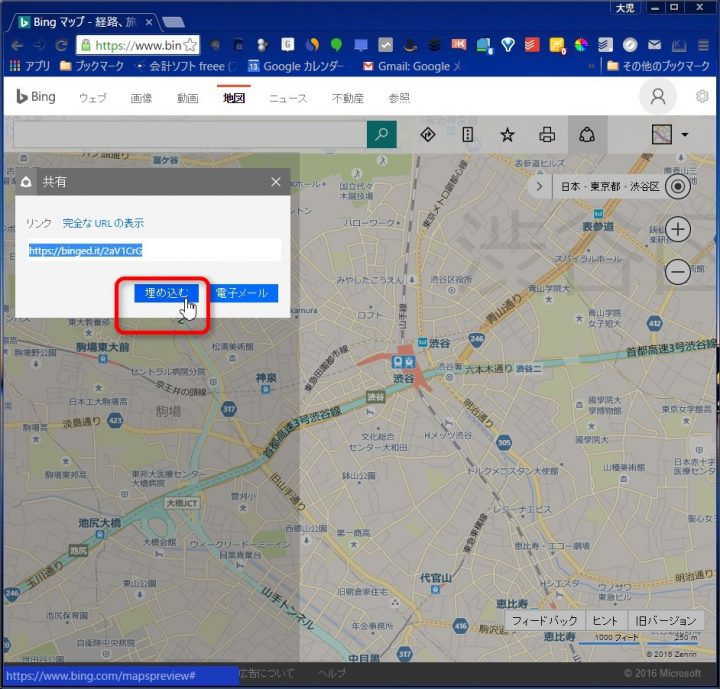Open the Chrome hamburger menu
This screenshot has width=720, height=689.
tap(703, 45)
